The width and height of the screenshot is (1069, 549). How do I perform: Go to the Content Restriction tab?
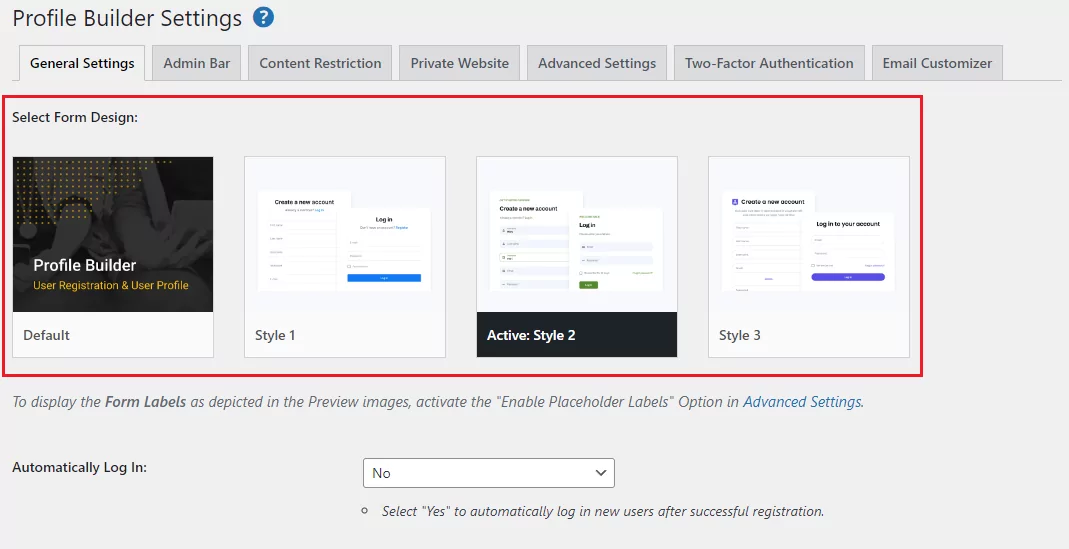coord(320,63)
